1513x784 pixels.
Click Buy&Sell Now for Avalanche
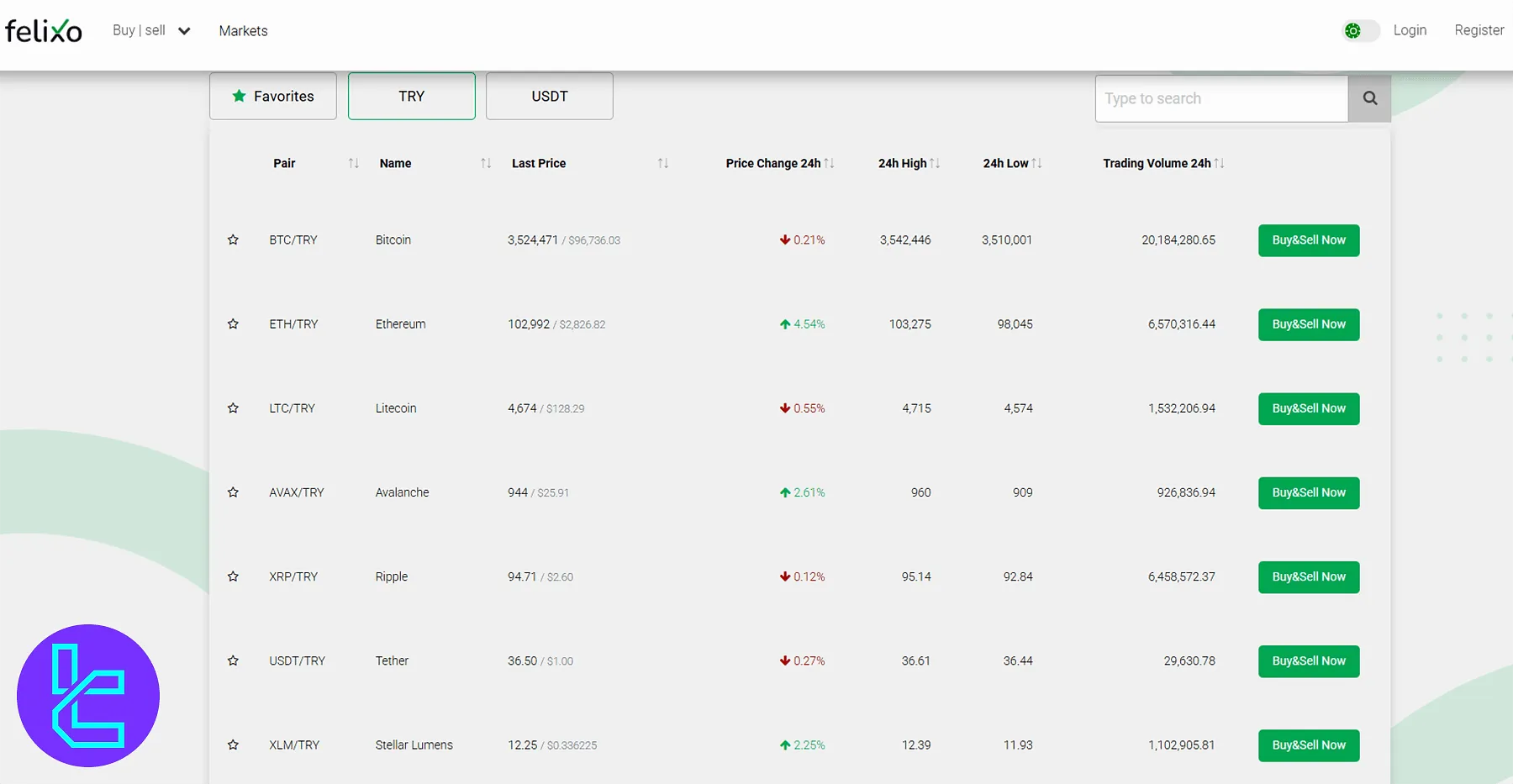click(1309, 492)
